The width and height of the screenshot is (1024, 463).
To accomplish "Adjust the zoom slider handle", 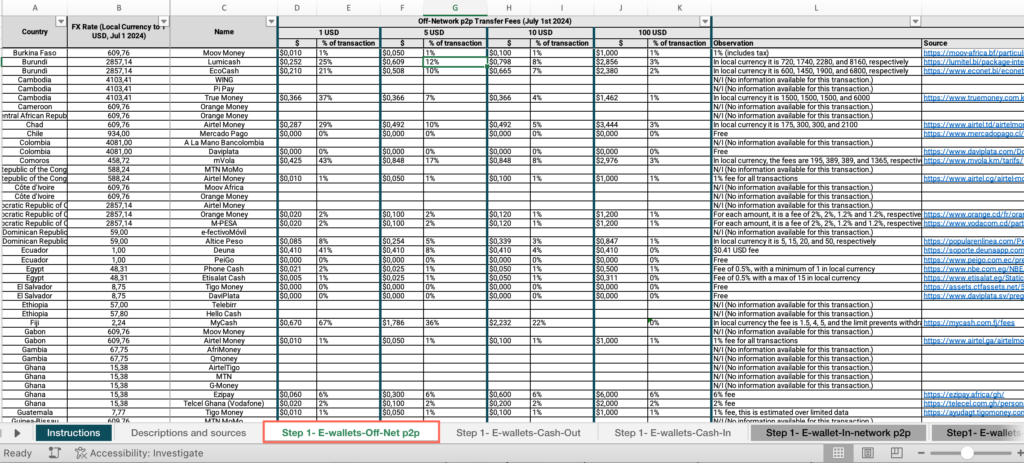I will click(967, 453).
